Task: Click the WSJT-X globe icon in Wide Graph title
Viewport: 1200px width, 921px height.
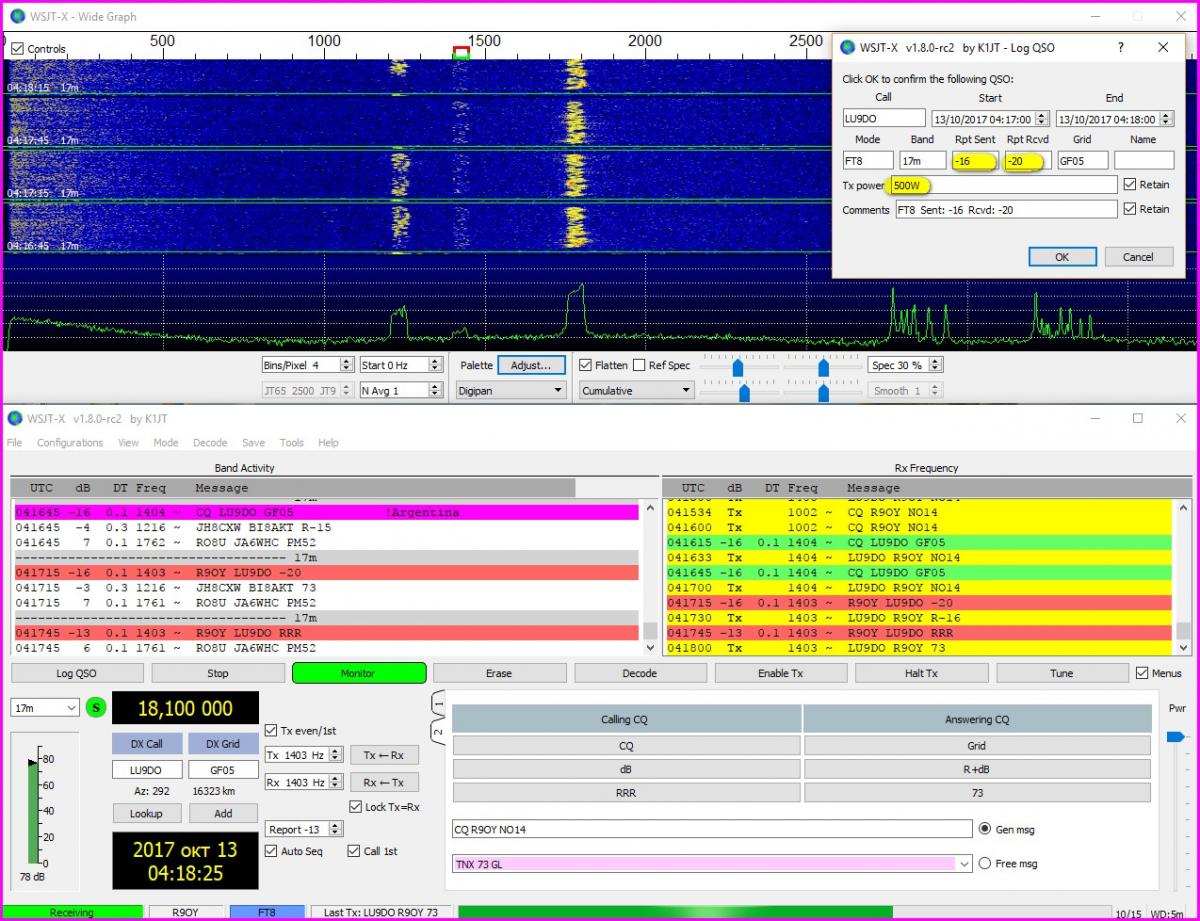Action: [17, 16]
